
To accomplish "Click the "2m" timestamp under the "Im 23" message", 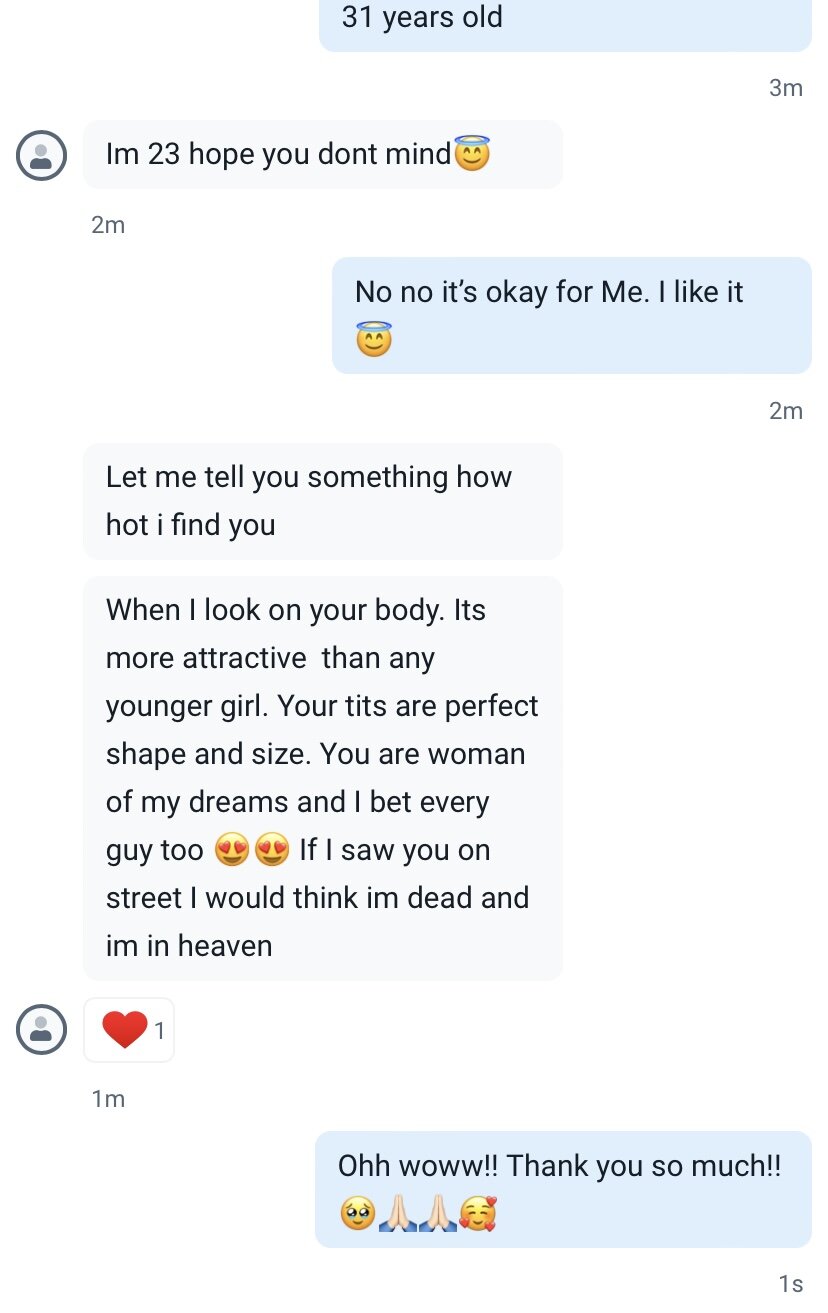I will (108, 225).
